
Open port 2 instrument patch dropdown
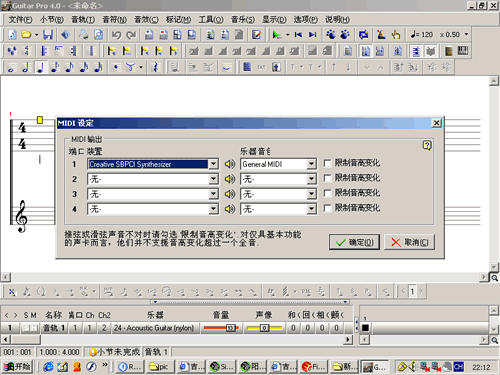pos(311,179)
